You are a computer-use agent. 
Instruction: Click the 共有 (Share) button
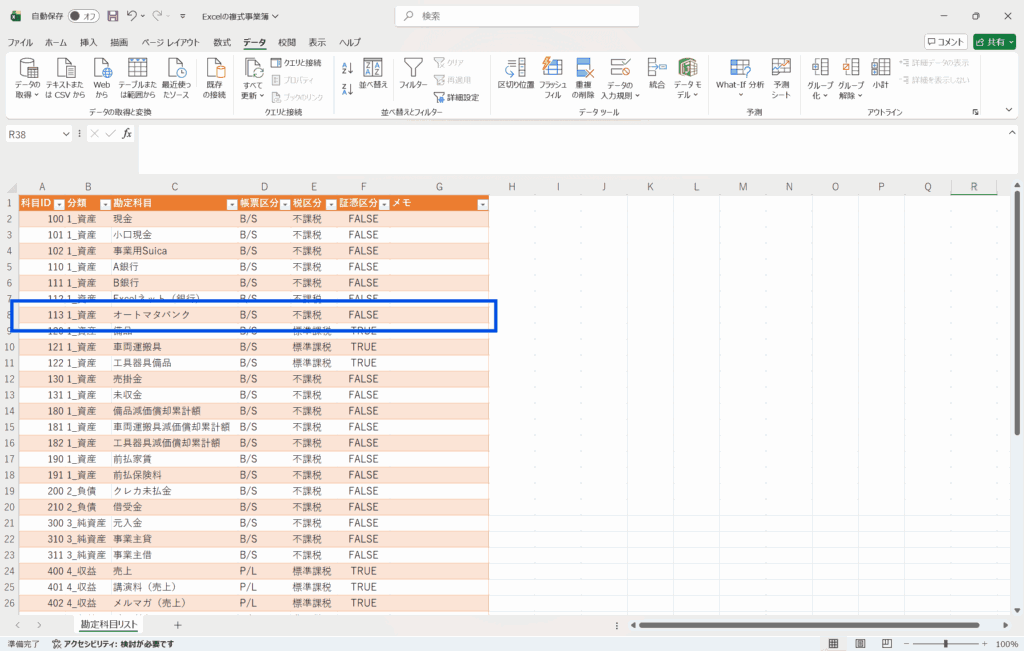[994, 42]
